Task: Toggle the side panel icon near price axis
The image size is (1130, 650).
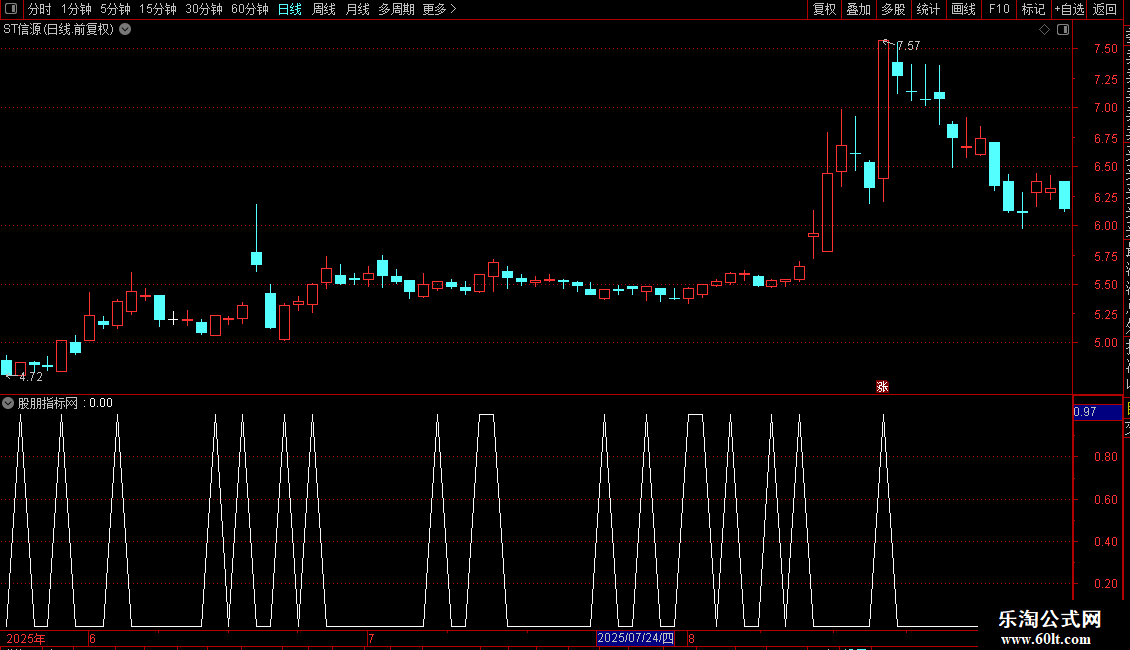Action: pos(1063,30)
